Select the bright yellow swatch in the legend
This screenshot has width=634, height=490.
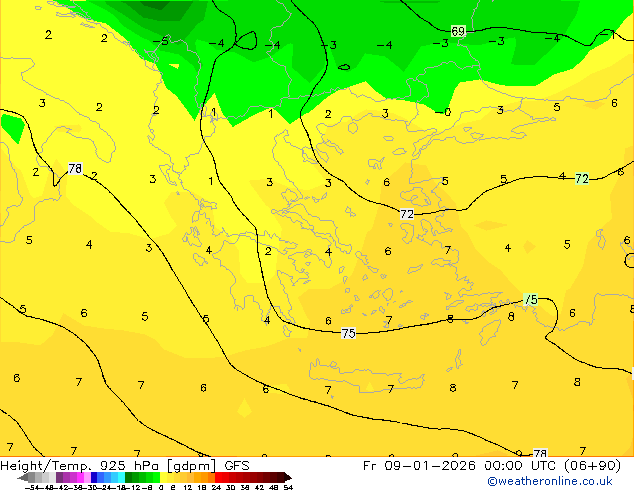pyautogui.click(x=163, y=478)
